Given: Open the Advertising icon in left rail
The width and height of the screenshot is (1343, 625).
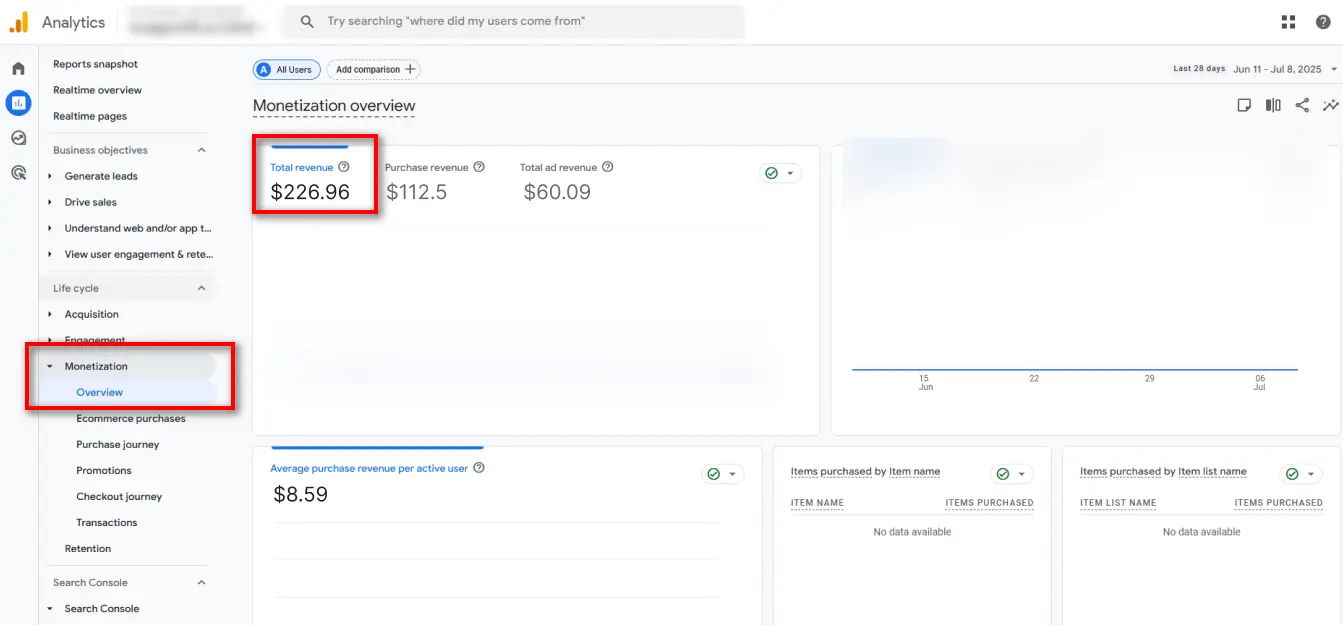Looking at the screenshot, I should [x=18, y=173].
